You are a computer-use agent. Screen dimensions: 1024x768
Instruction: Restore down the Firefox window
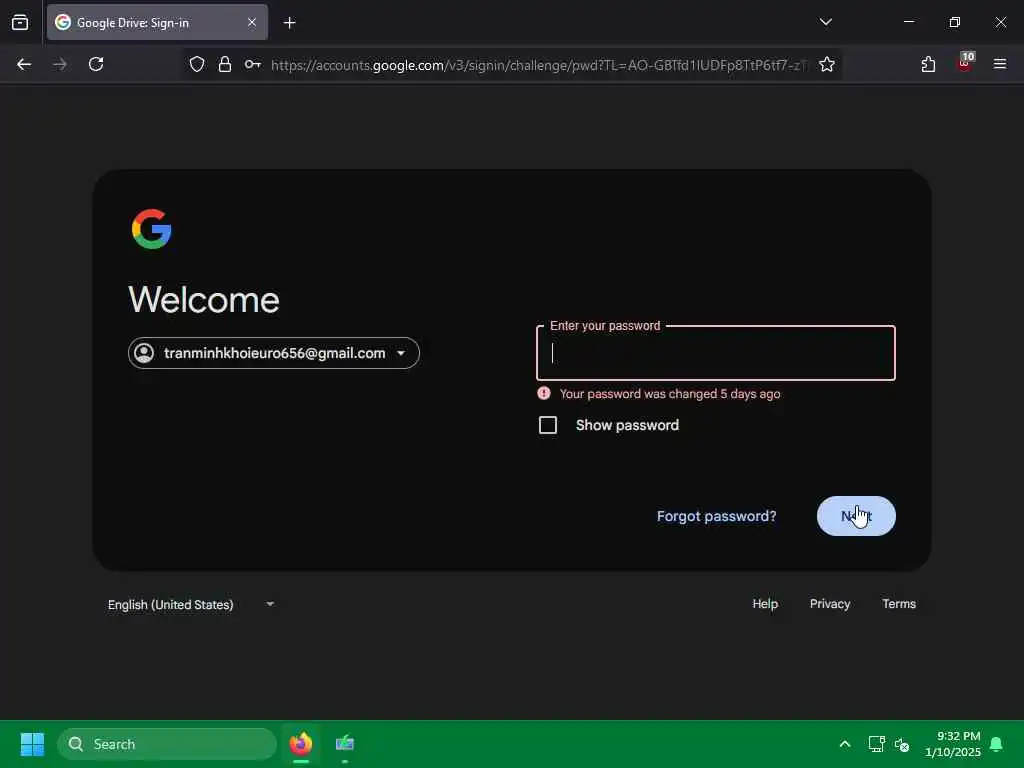coord(954,22)
